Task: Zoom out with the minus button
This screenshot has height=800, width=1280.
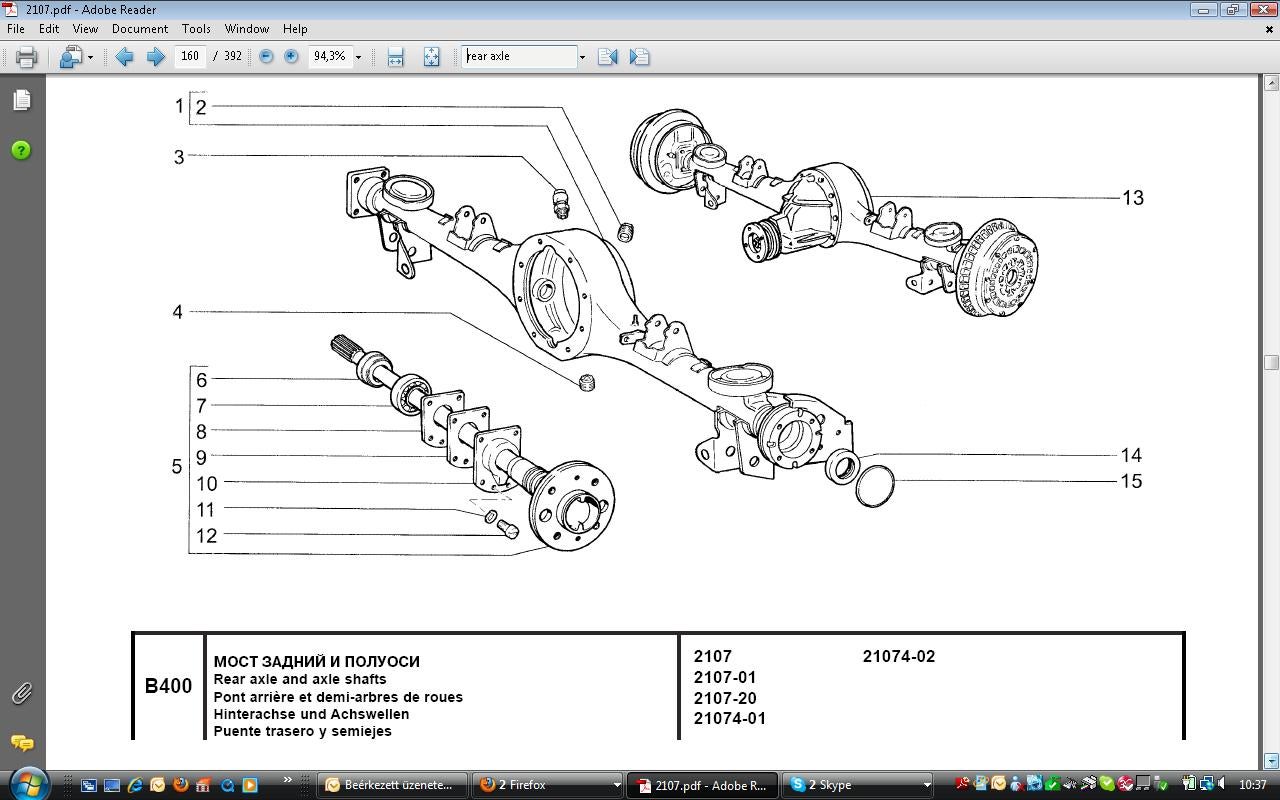Action: pos(266,57)
